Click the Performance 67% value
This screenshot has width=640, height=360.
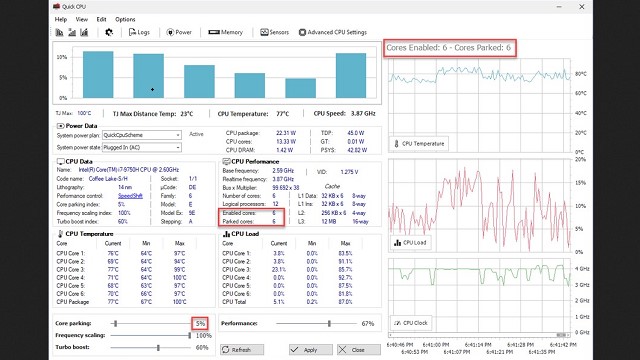tap(368, 324)
